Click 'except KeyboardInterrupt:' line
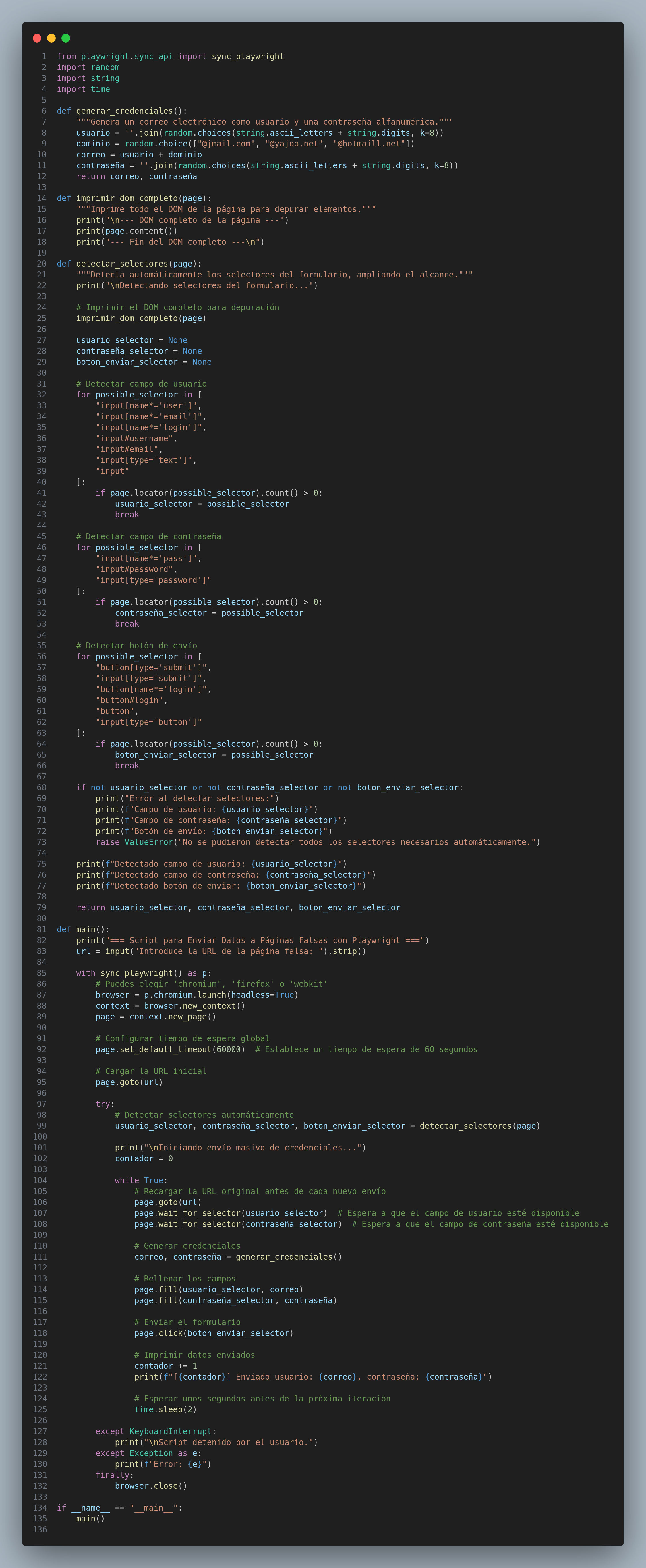This screenshot has height=1568, width=646. point(156,1432)
